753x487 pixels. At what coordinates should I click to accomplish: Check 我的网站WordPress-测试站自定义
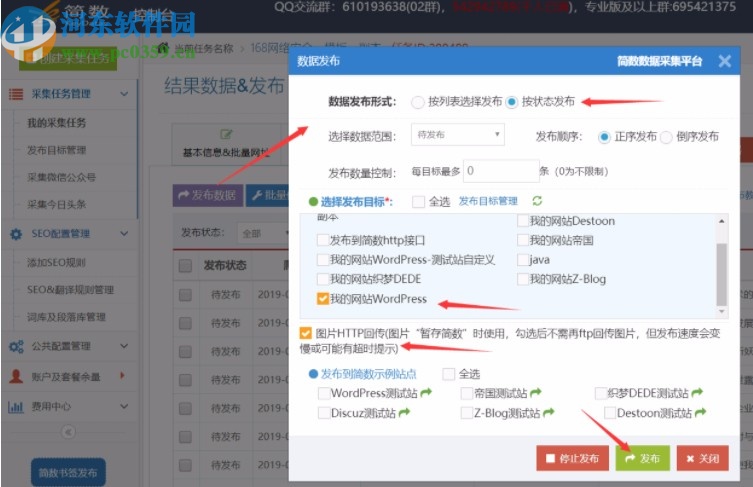coord(323,260)
